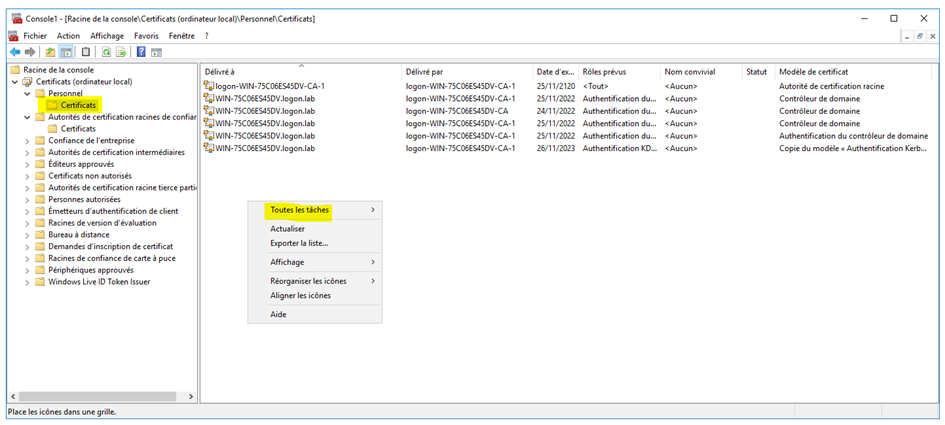Viewport: 945px width, 425px height.
Task: Click the Up one level folder icon
Action: pos(51,52)
